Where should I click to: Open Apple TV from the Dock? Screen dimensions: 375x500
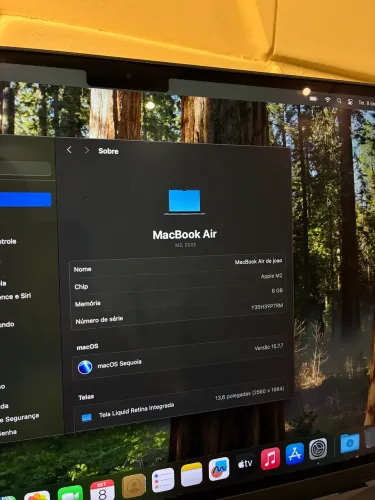point(245,463)
